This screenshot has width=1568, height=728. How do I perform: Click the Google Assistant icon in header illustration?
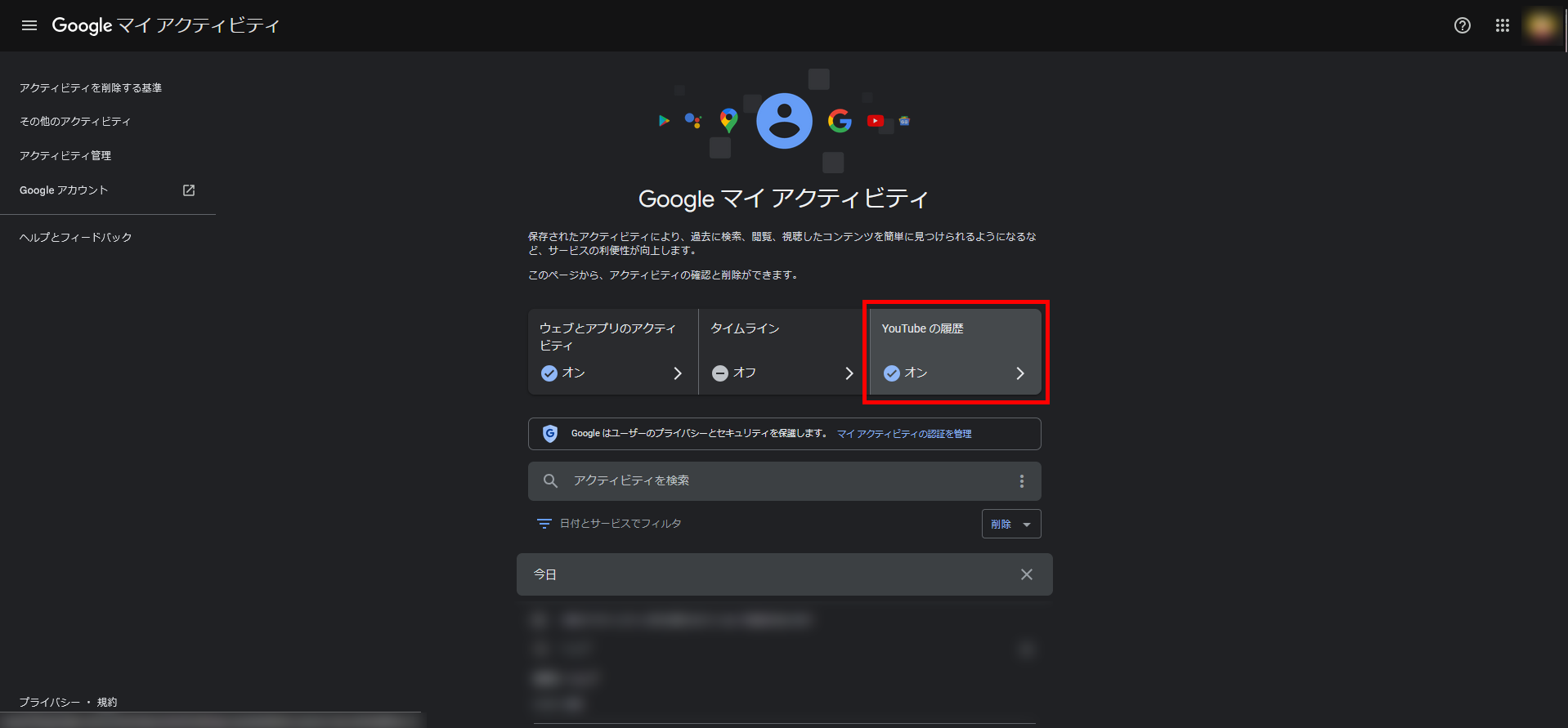click(x=693, y=121)
